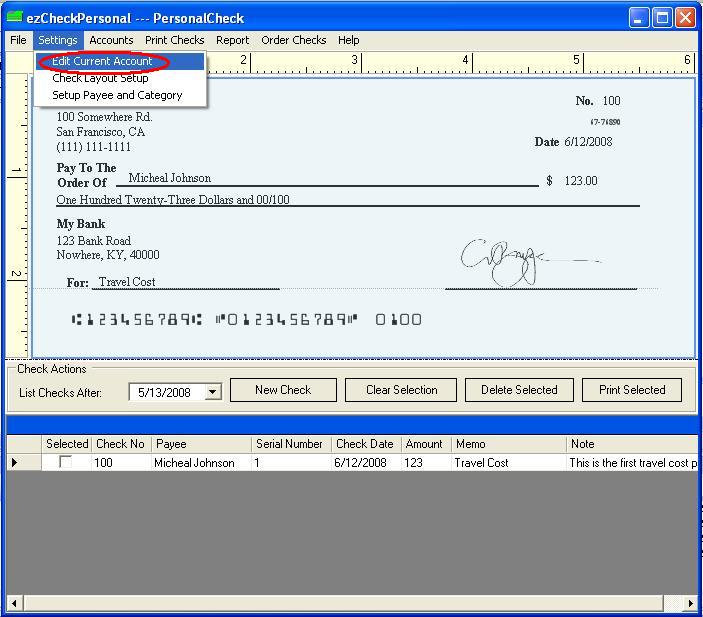Open the List Checks After date dropdown
703x617 pixels.
pos(213,392)
